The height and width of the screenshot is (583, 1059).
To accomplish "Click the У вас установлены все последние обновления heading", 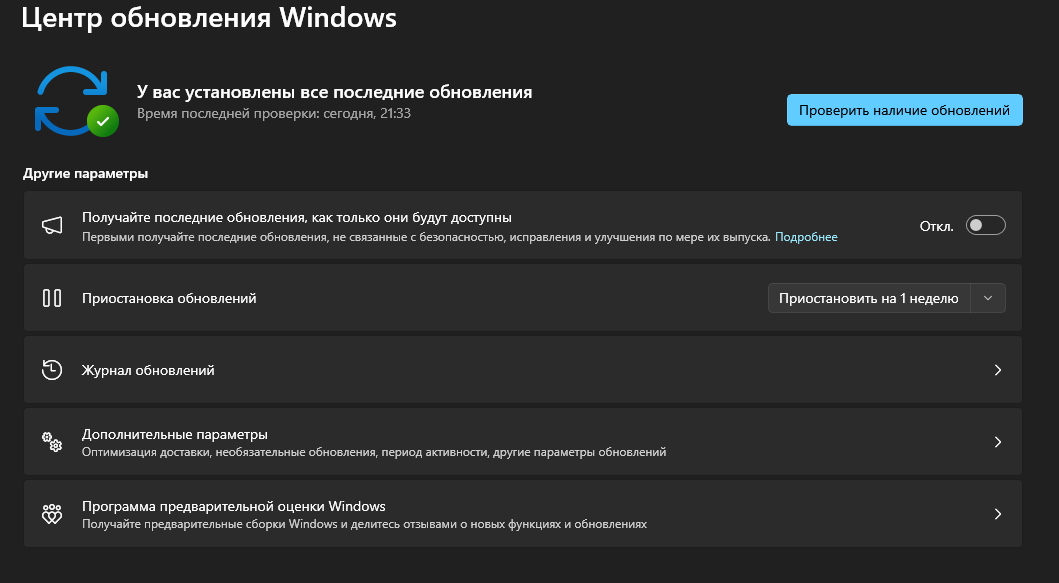I will [334, 92].
